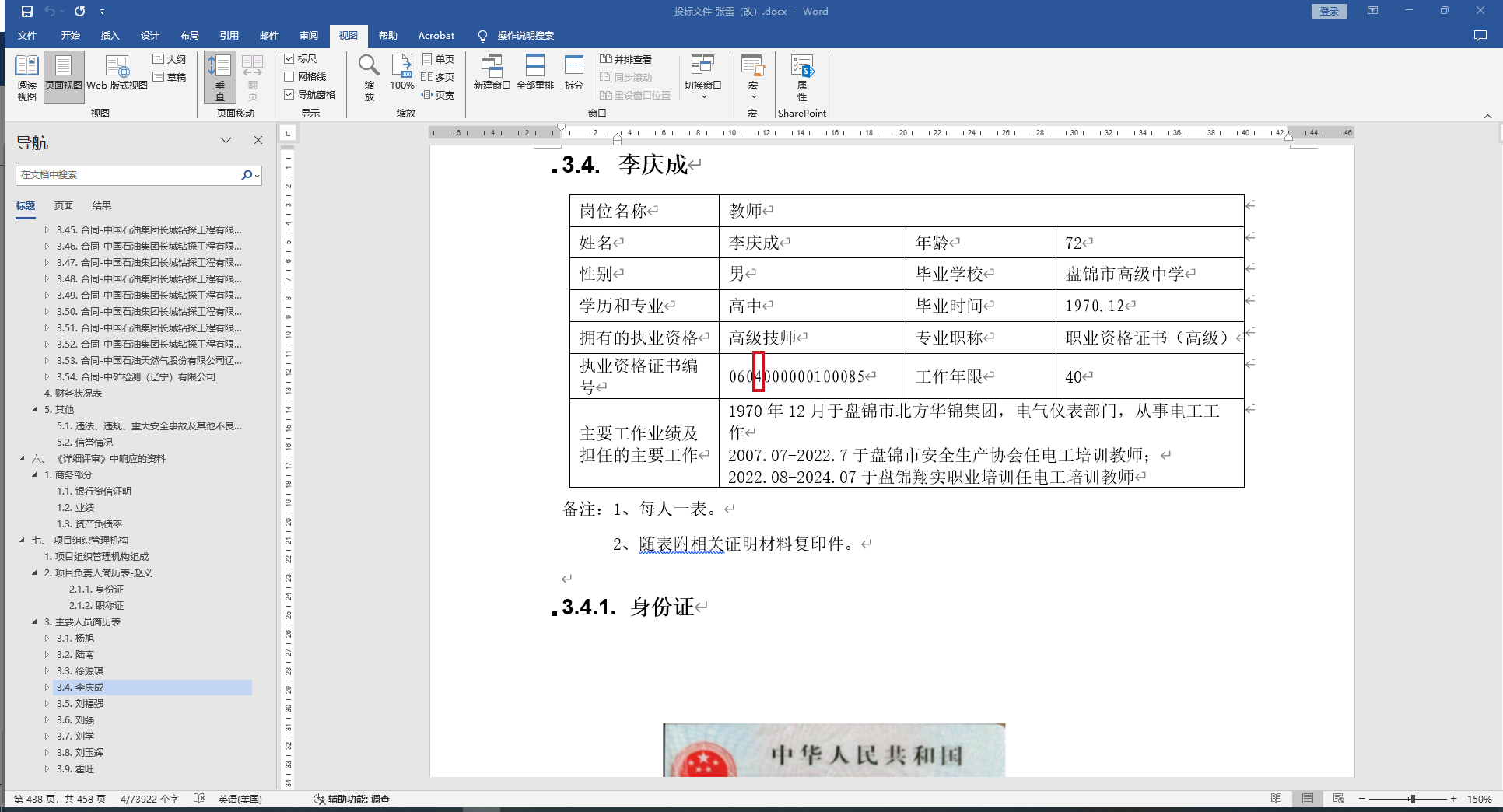Click the Redo/Repeat icon
1503x812 pixels.
(80, 12)
